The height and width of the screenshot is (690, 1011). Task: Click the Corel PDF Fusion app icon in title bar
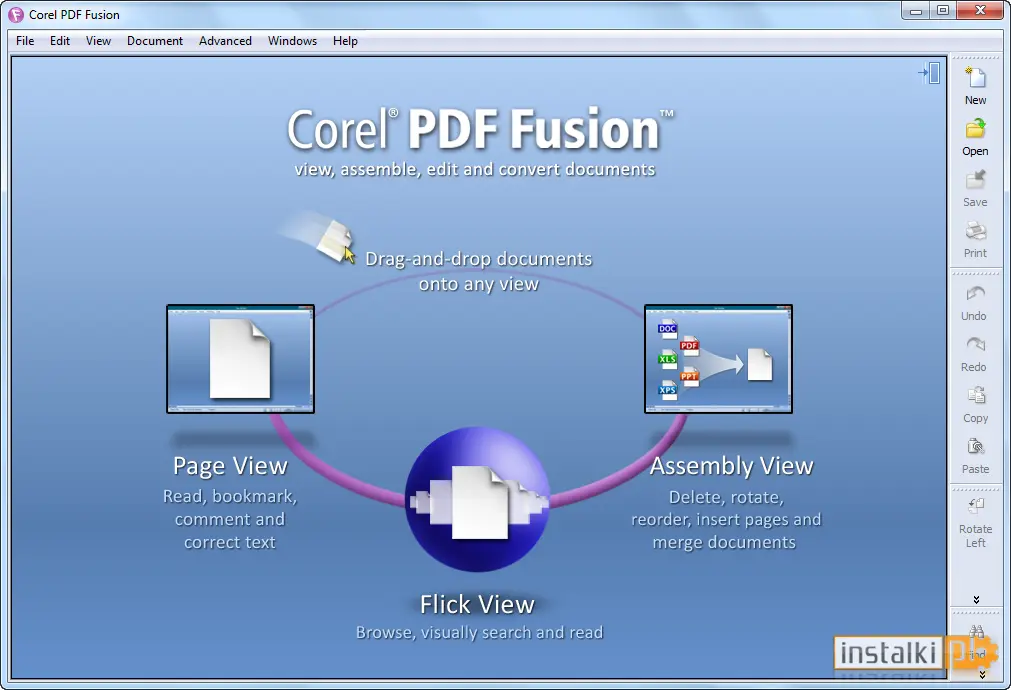pyautogui.click(x=16, y=14)
